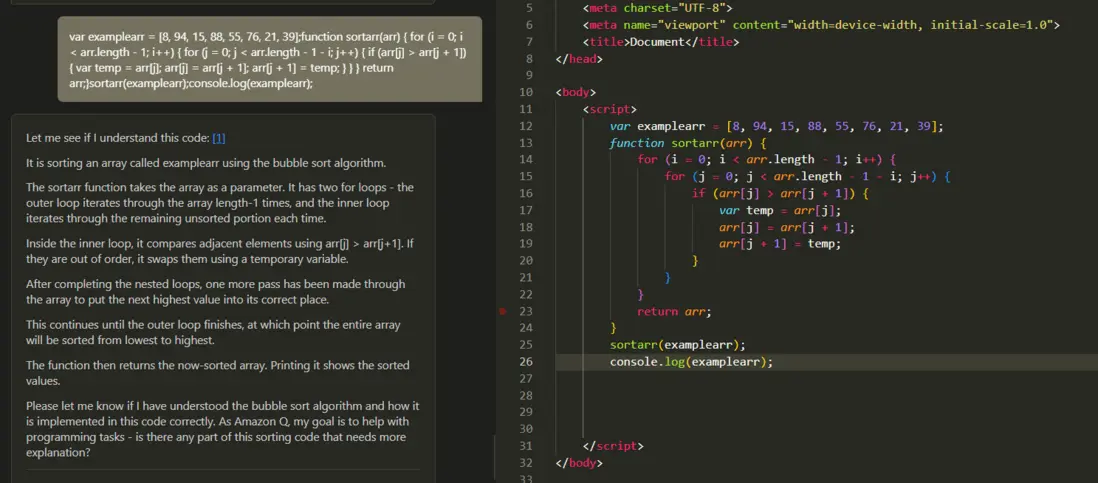
Task: Select line number 13 in the gutter
Action: (x=526, y=143)
